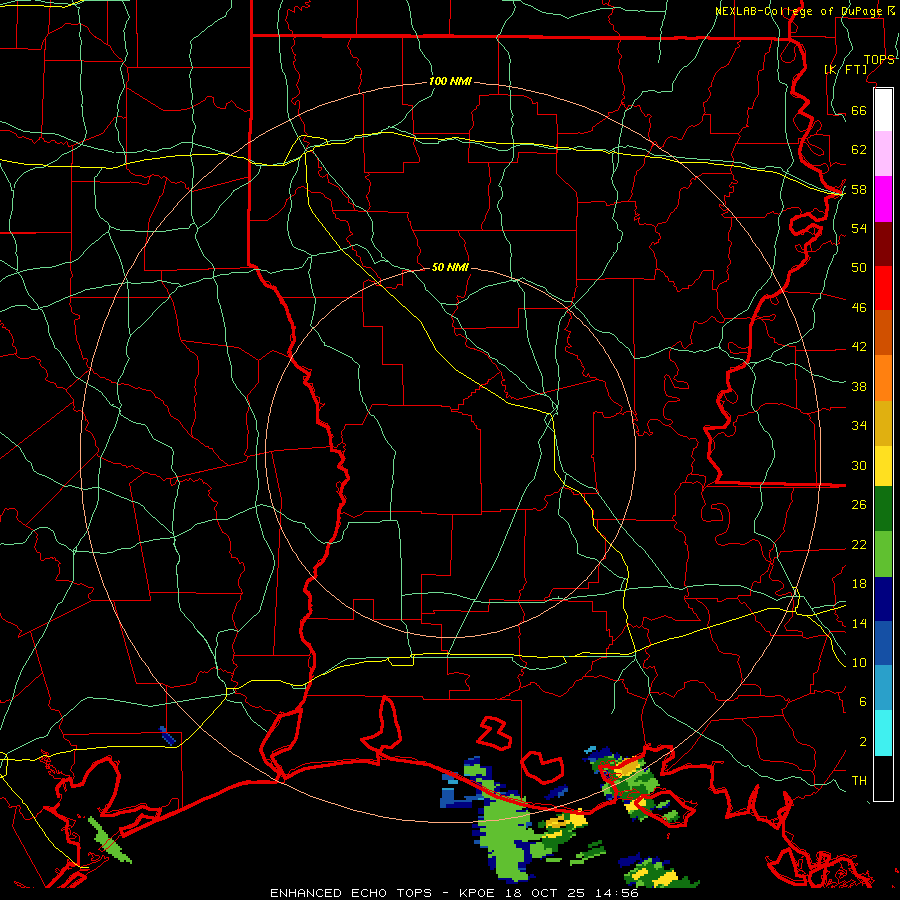Screen dimensions: 900x900
Task: Click the TH threshold legend label
Action: [859, 780]
